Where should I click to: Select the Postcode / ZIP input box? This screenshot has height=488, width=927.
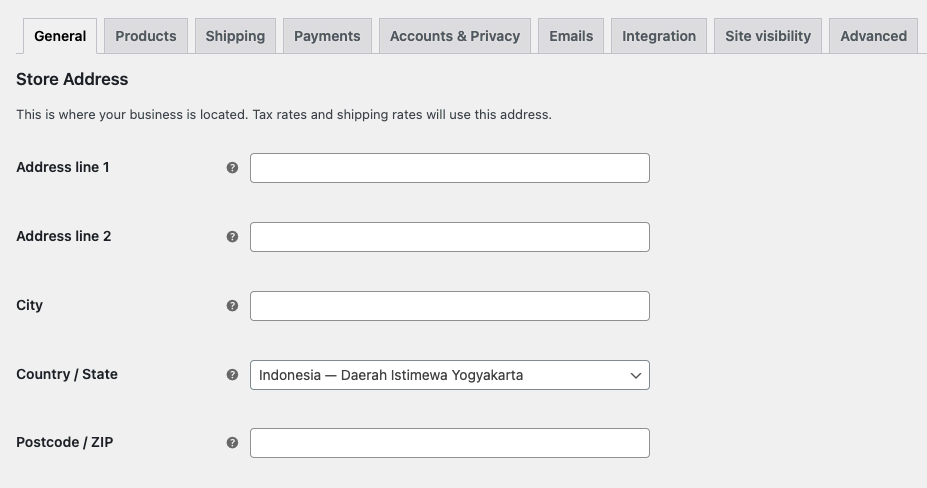[449, 443]
